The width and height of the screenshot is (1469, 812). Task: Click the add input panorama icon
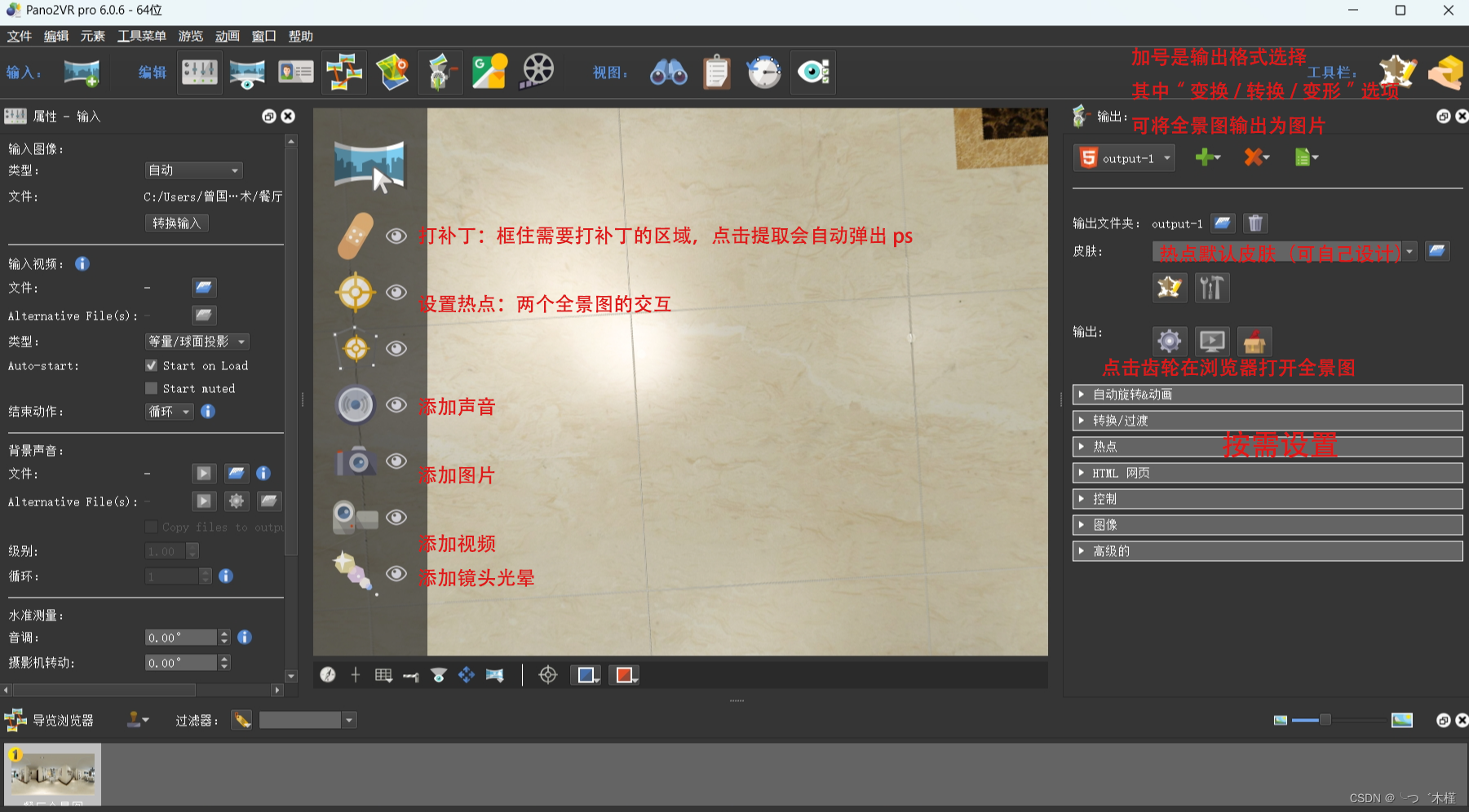[x=82, y=73]
